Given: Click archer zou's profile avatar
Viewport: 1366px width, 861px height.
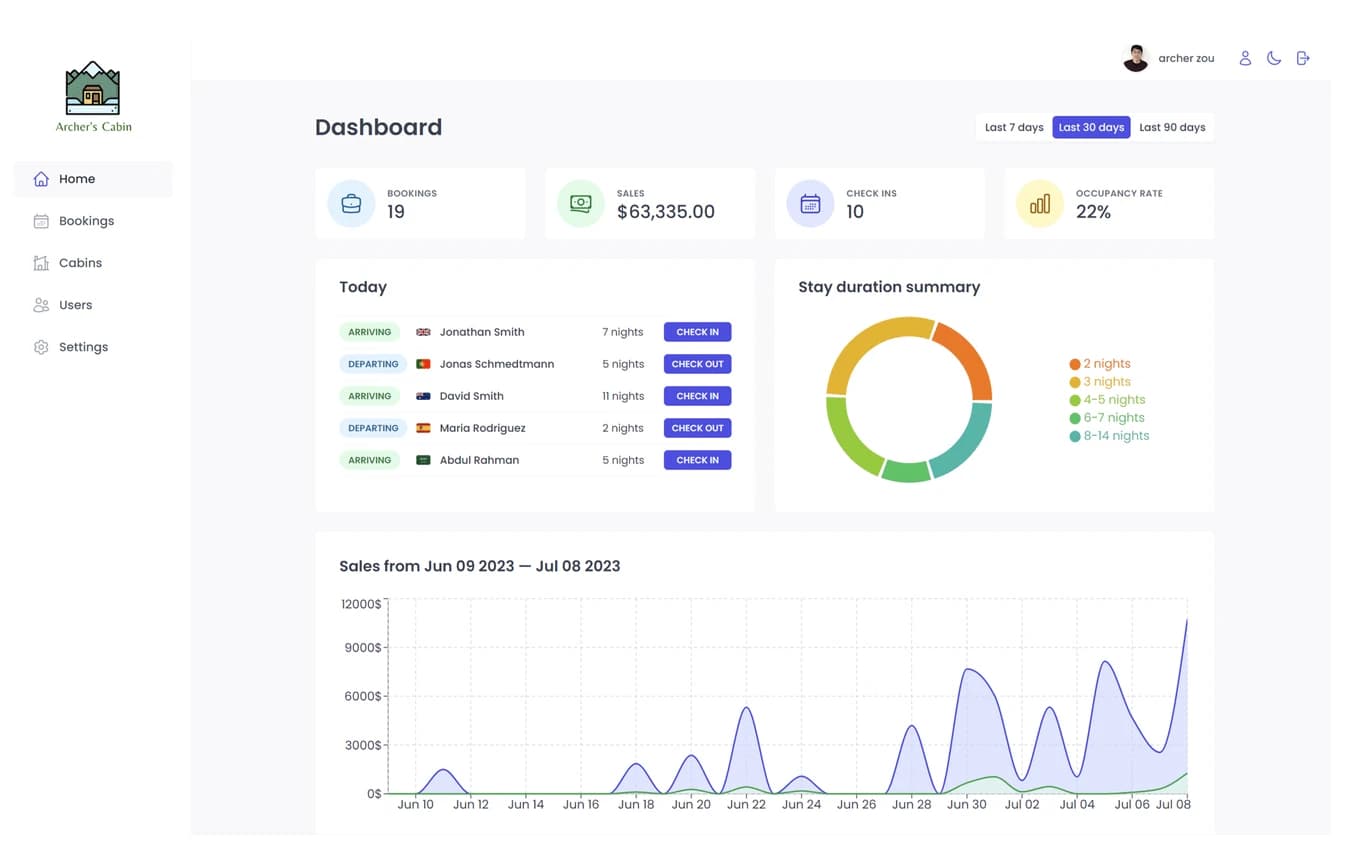Looking at the screenshot, I should pyautogui.click(x=1136, y=58).
